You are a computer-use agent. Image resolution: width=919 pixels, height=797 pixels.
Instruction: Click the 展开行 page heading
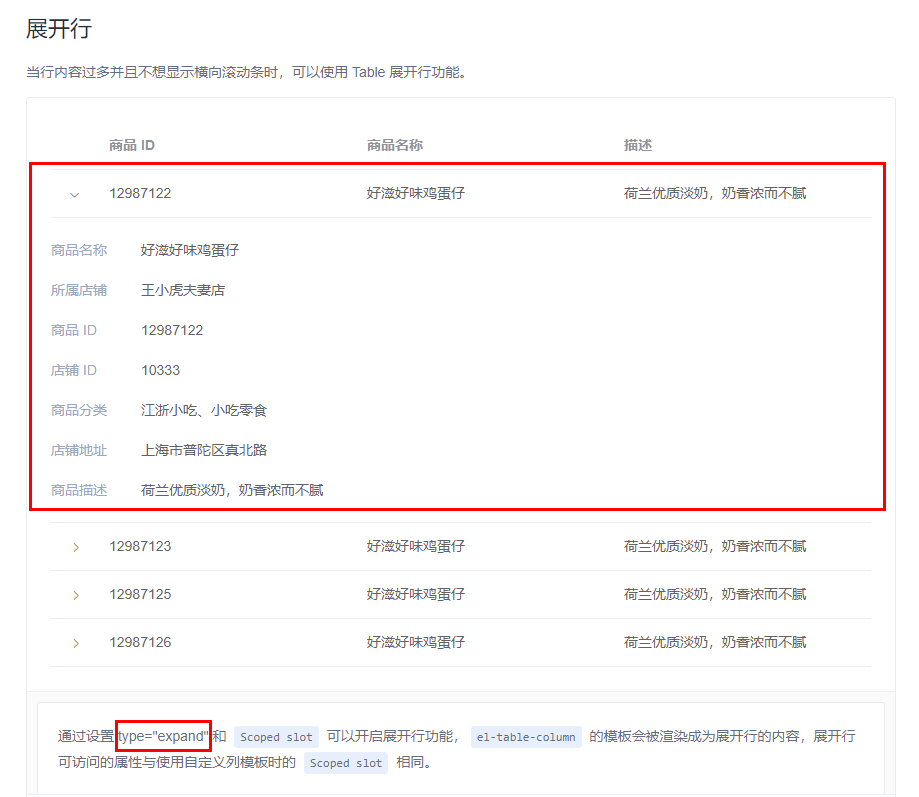click(57, 30)
